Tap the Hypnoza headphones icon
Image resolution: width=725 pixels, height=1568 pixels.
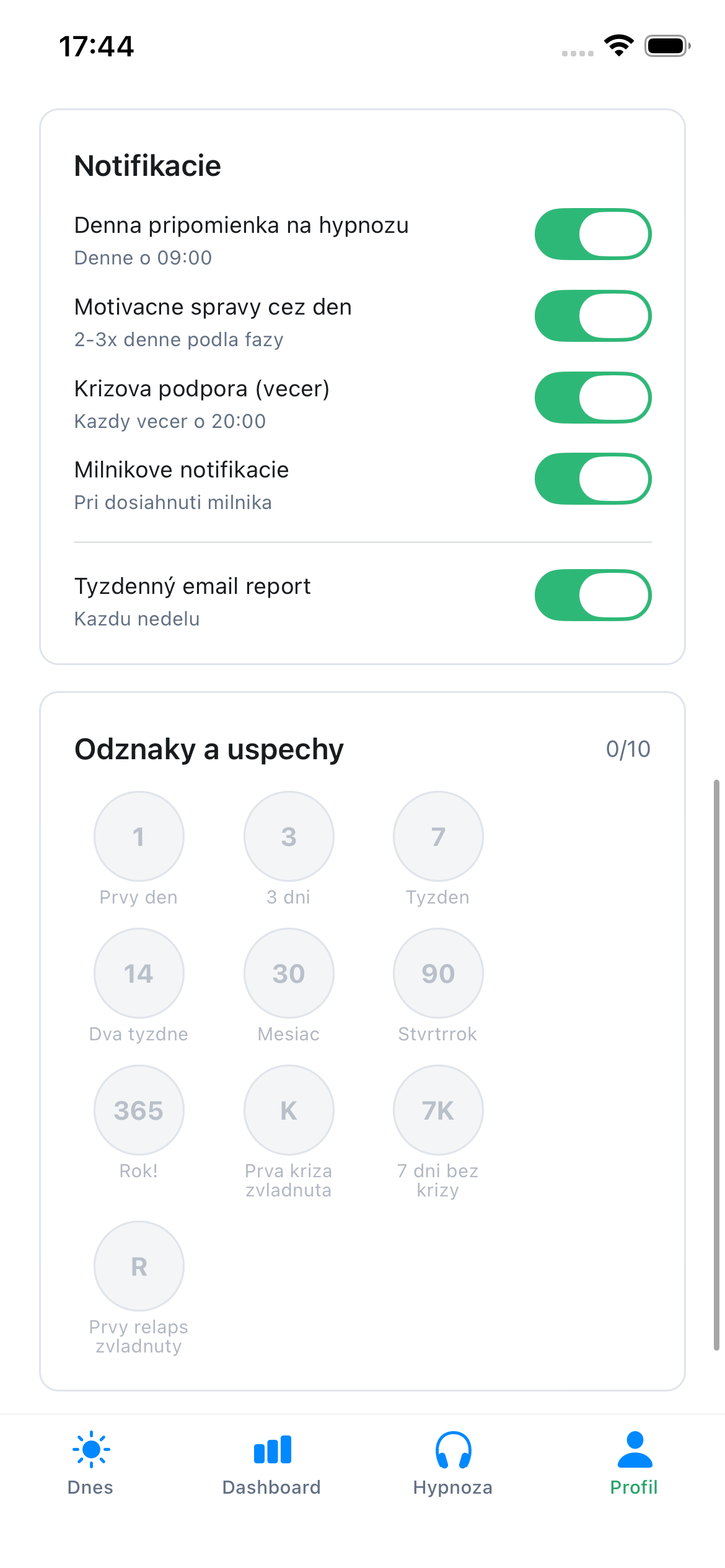coord(453,1450)
